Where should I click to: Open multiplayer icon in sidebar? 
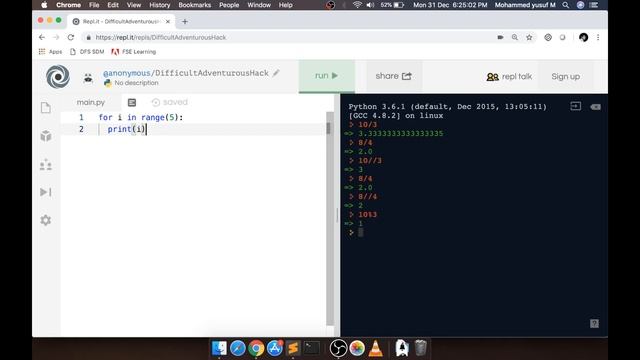point(46,164)
